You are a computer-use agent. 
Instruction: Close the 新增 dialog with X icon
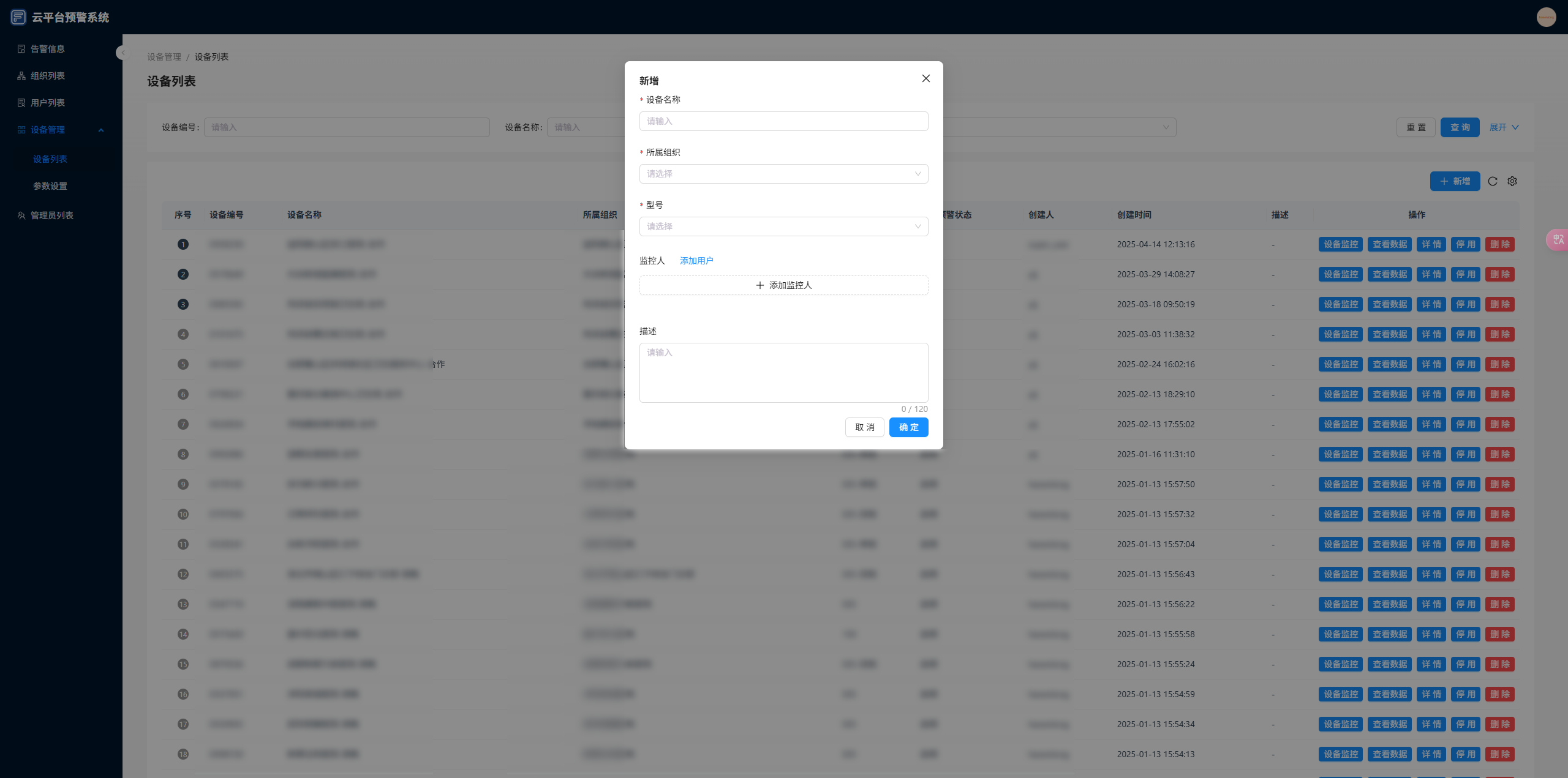click(925, 78)
